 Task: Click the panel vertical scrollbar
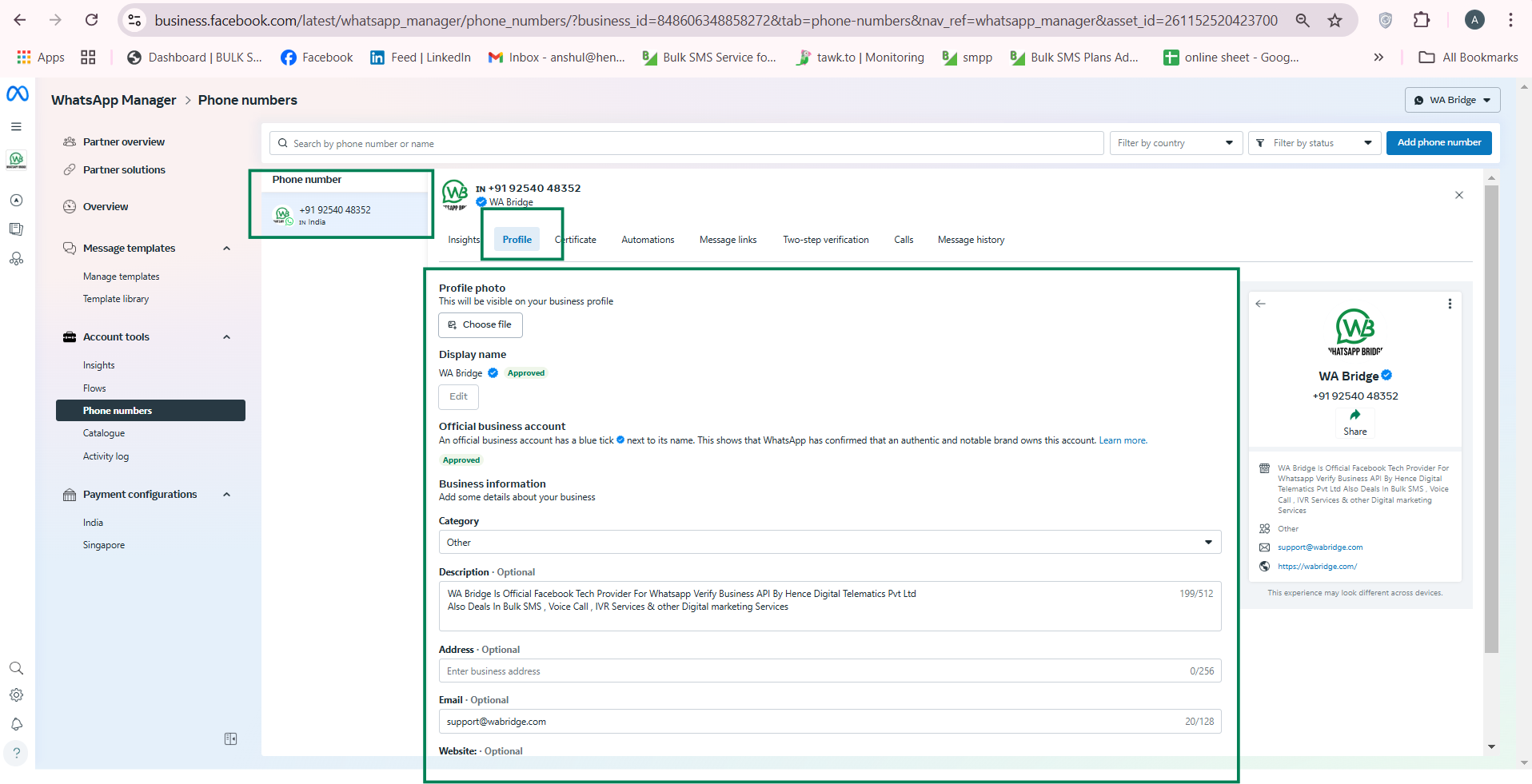coord(1491,420)
